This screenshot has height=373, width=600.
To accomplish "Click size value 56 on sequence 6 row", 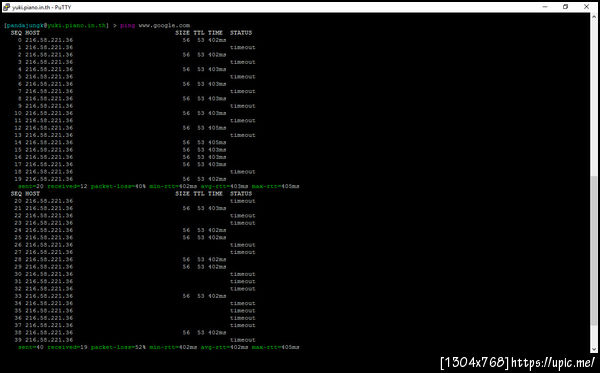I will pos(186,84).
